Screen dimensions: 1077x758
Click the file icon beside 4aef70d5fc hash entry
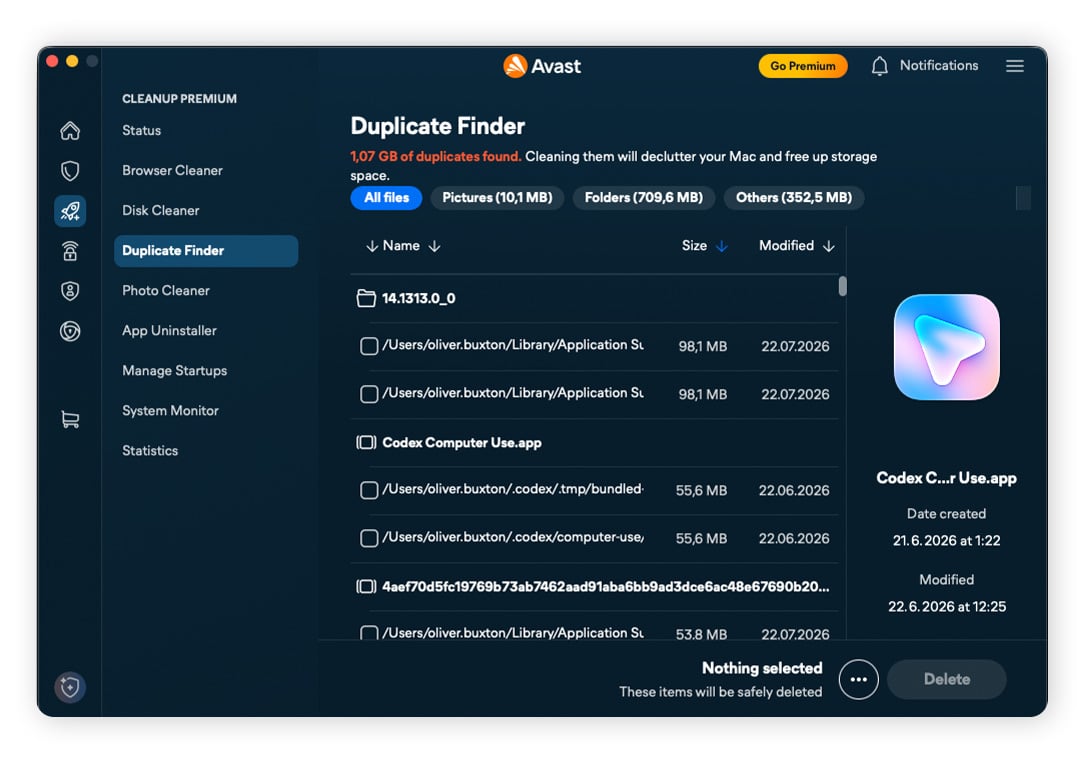[366, 586]
